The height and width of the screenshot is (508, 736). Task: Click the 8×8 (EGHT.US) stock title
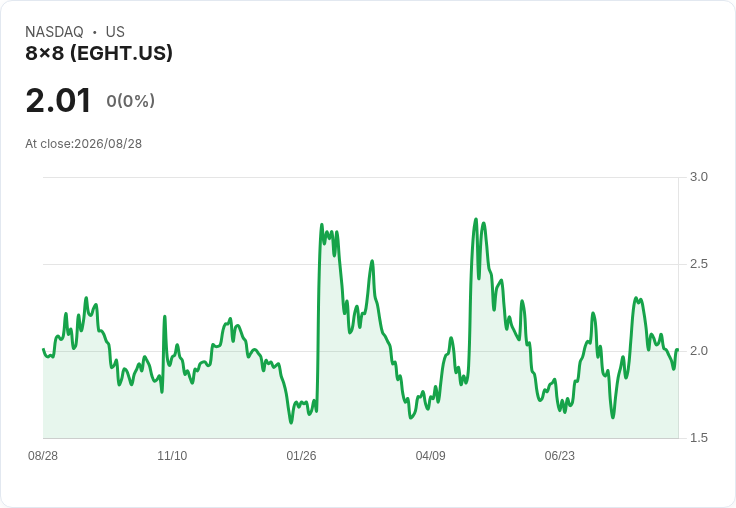point(99,53)
